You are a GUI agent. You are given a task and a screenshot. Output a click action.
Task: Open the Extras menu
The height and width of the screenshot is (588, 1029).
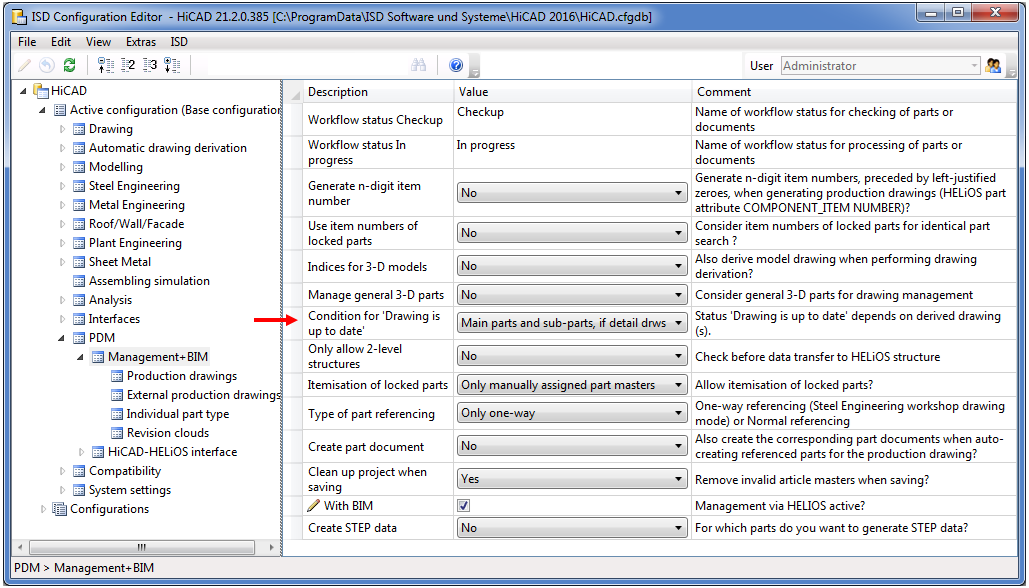click(x=141, y=42)
